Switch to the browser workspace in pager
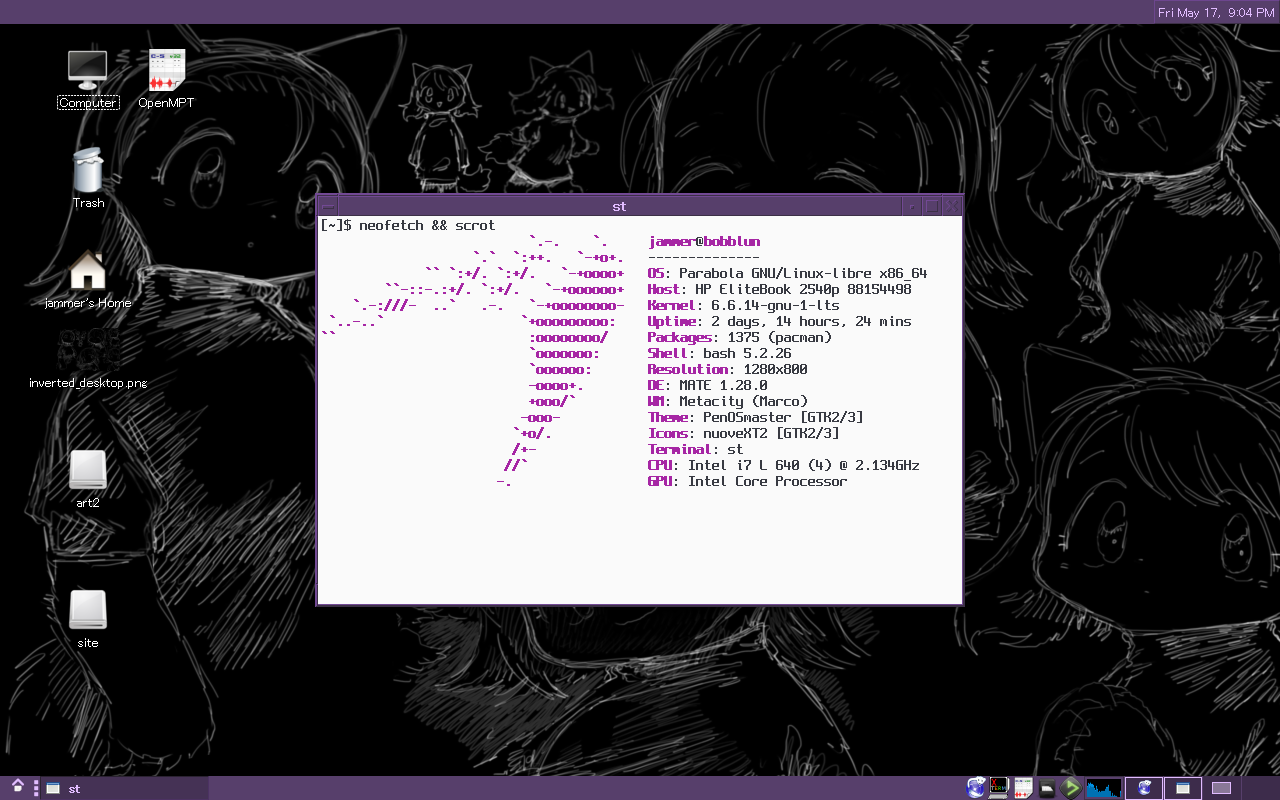 click(1144, 788)
